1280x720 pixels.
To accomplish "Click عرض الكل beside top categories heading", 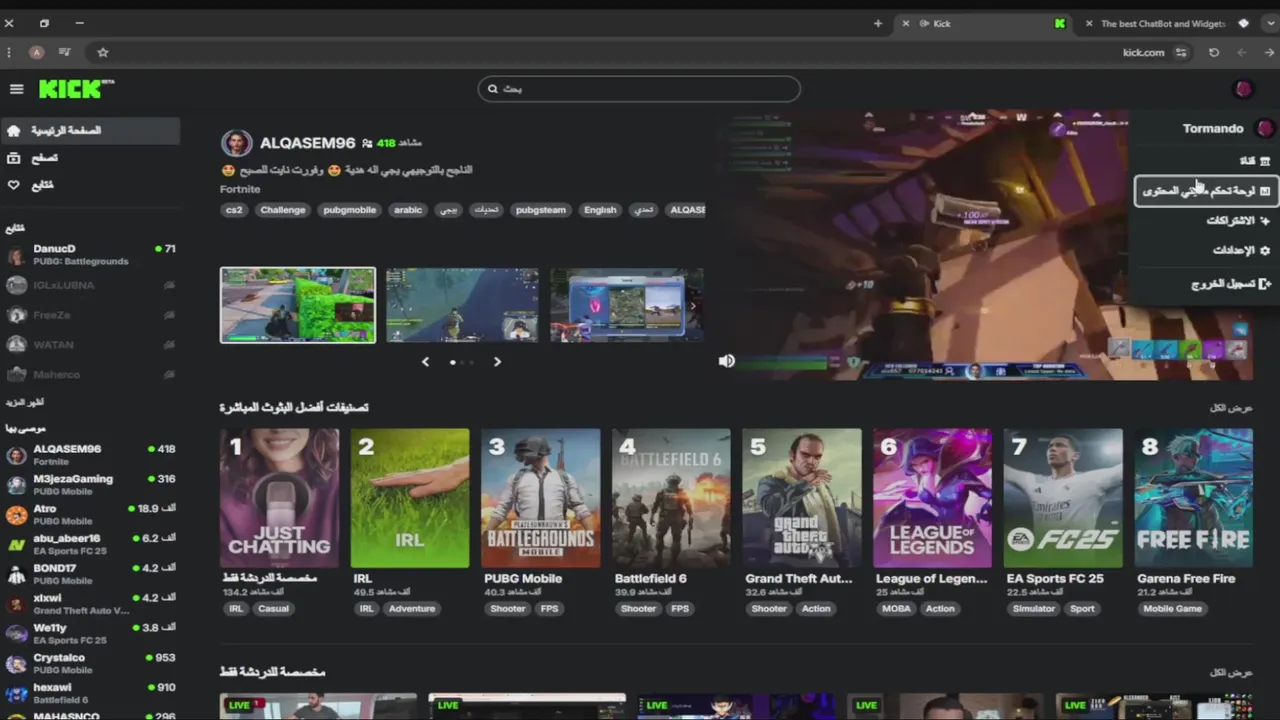I will [x=1231, y=408].
